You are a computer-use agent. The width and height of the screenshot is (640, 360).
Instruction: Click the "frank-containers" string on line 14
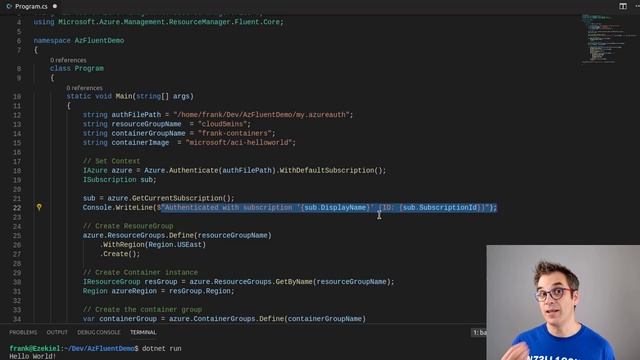click(234, 133)
